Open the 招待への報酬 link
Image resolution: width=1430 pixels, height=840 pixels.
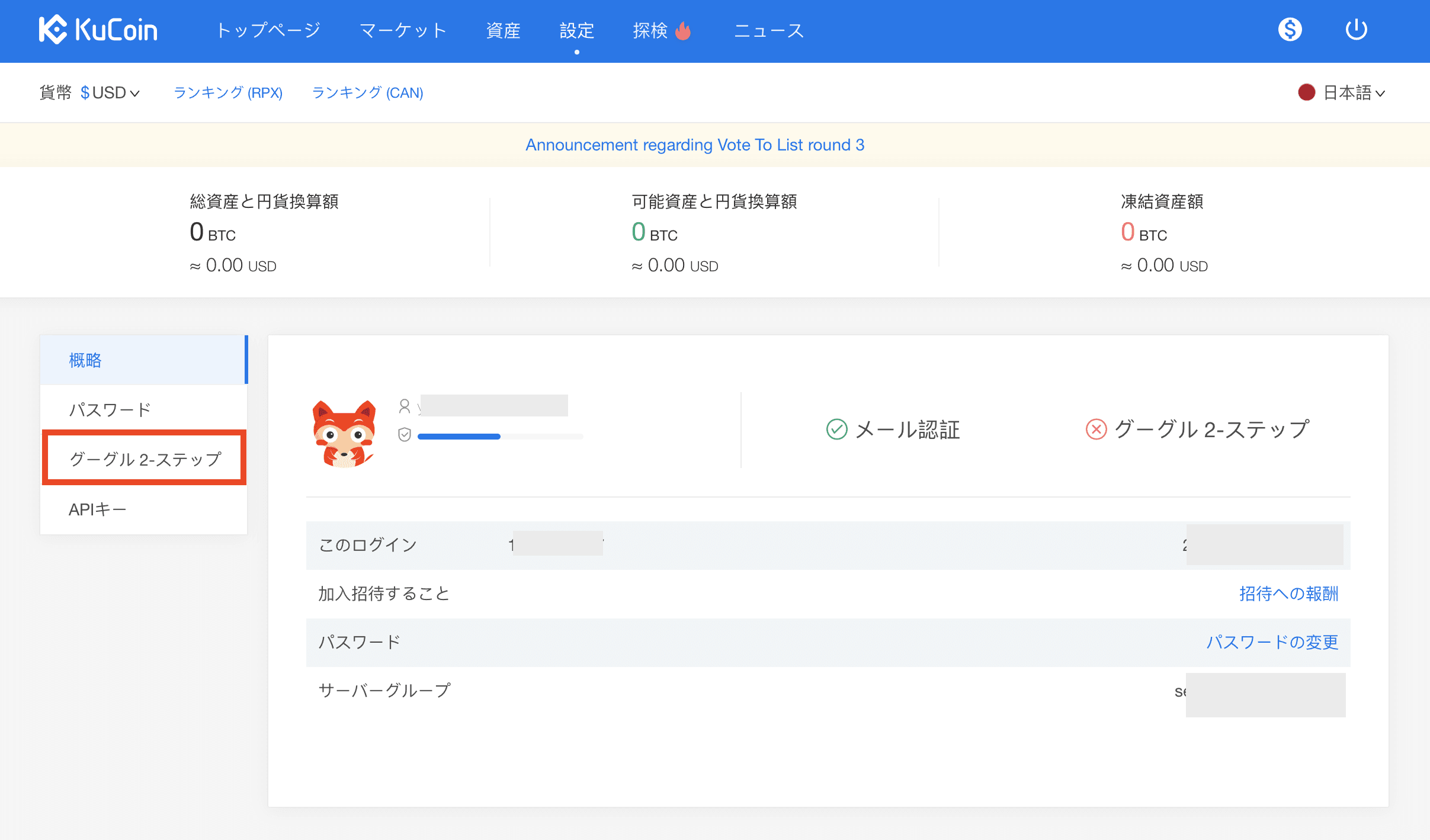1288,594
